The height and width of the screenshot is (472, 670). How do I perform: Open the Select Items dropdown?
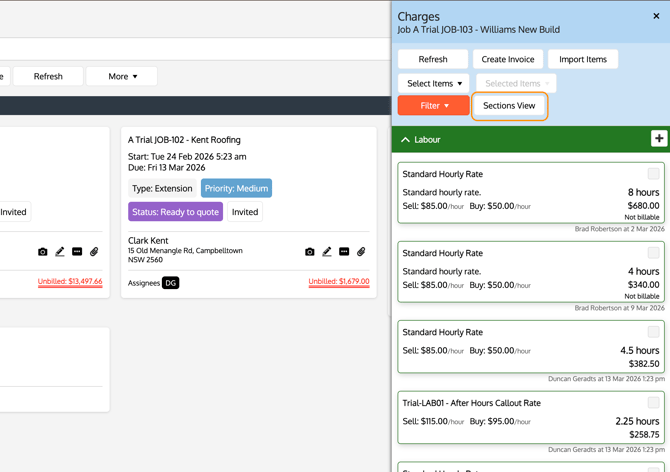433,83
